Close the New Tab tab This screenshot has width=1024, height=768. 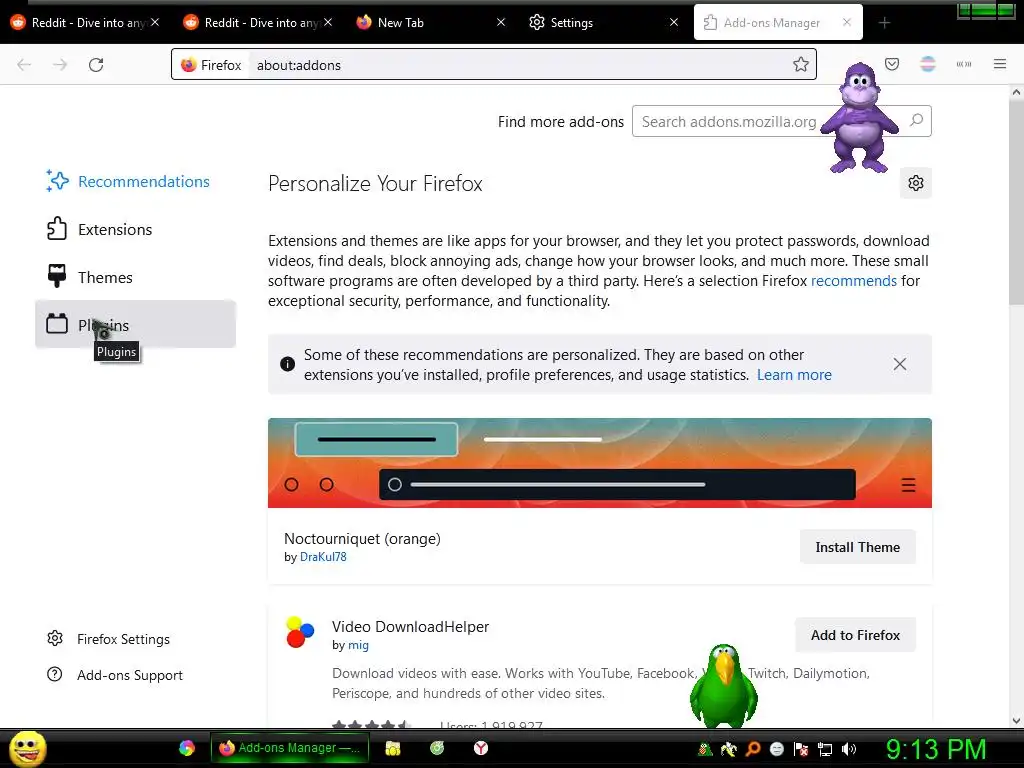coord(501,22)
